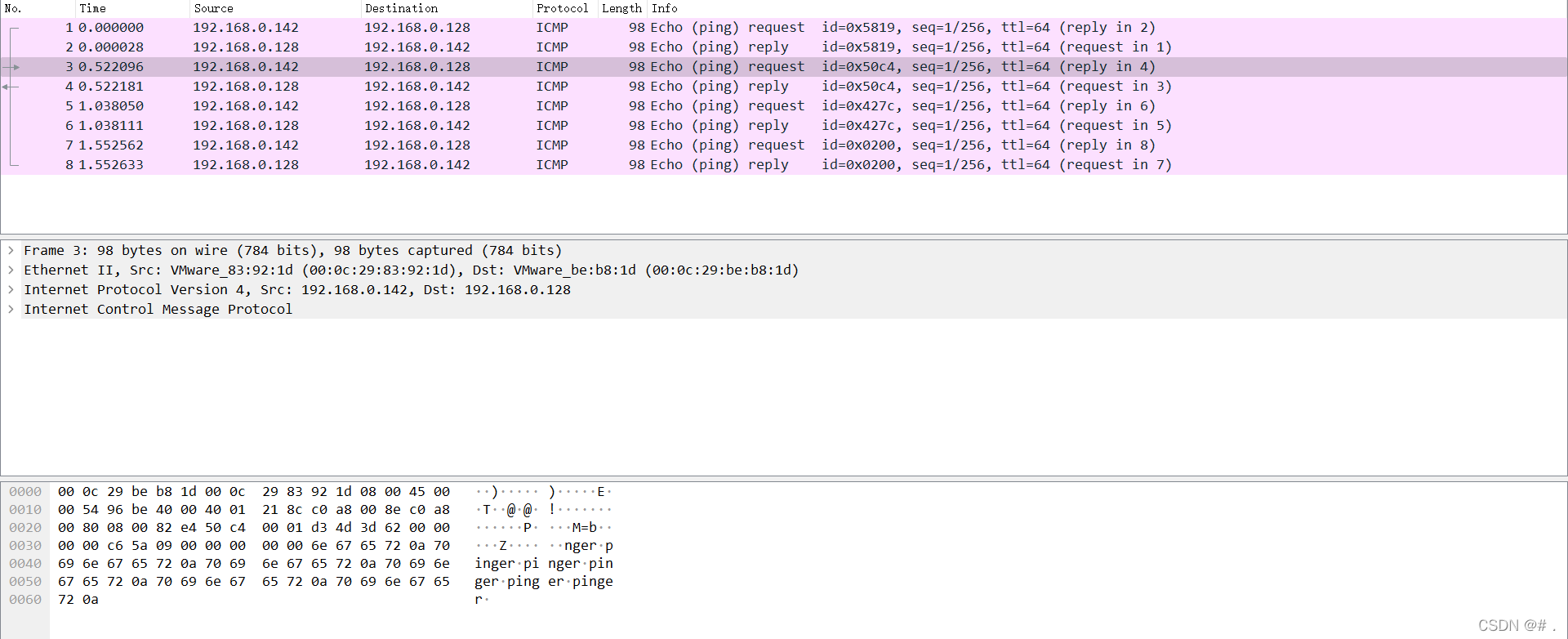Select packet 5 at time 1.038050
Screen dimensions: 1568x639
(x=784, y=106)
